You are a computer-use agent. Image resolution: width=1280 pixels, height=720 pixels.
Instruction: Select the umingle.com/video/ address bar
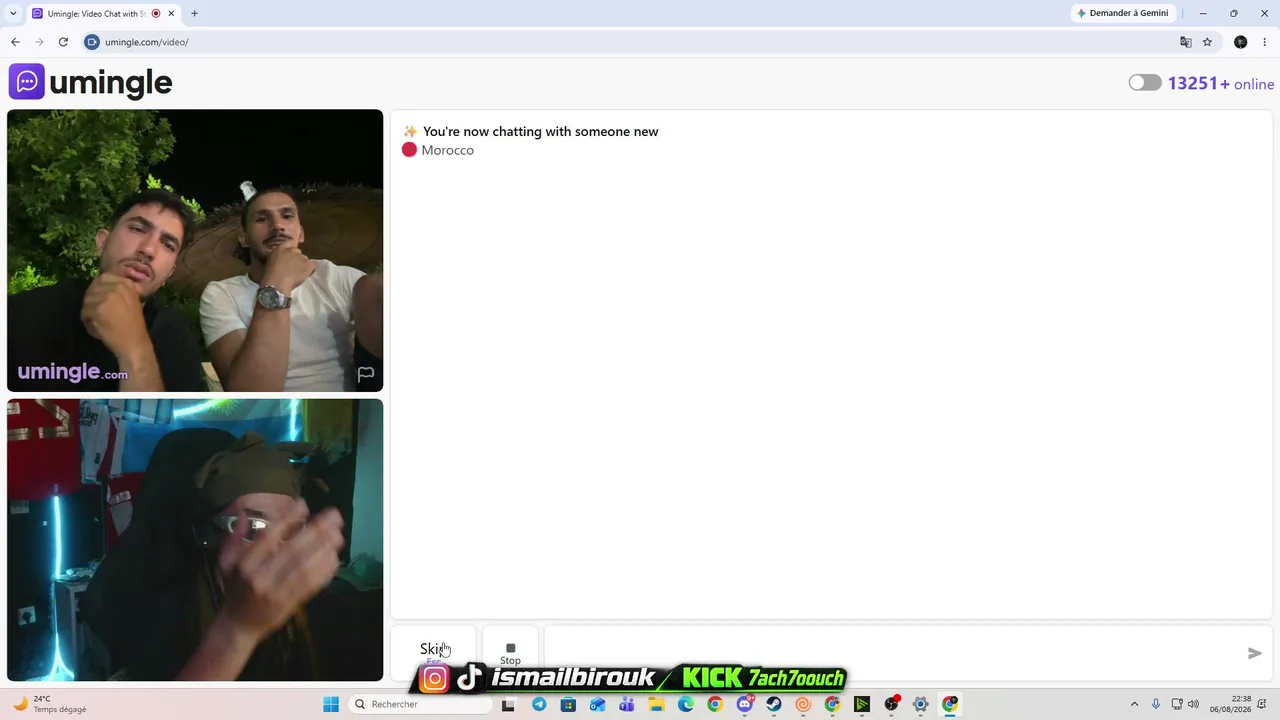(x=146, y=42)
